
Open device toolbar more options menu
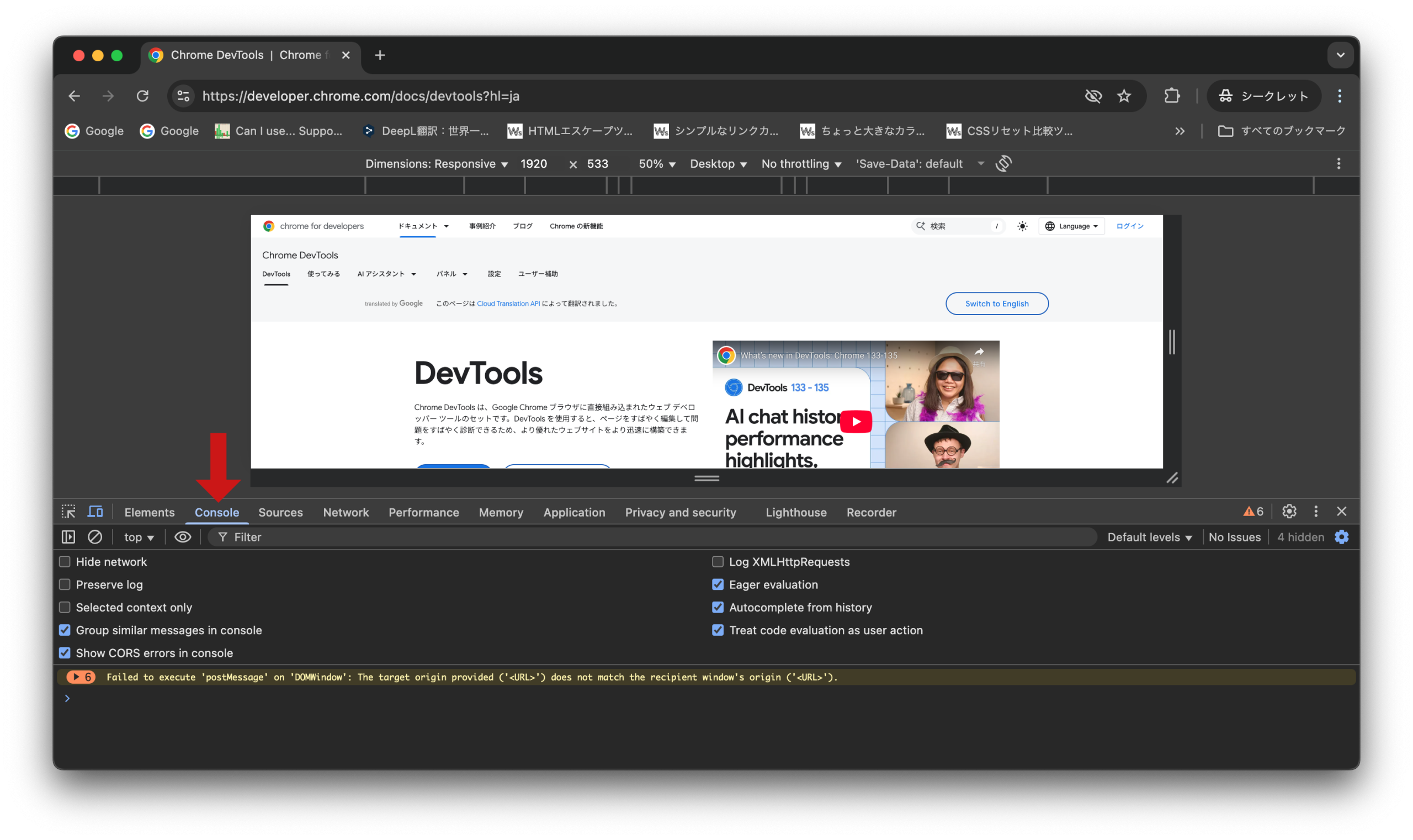[1338, 163]
